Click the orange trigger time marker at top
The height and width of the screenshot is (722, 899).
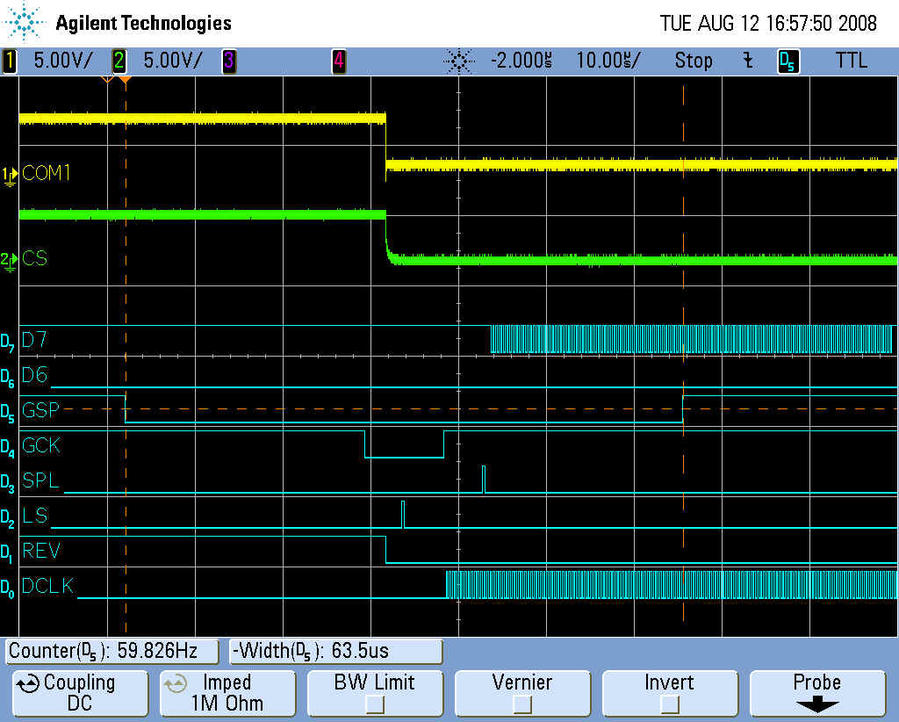click(125, 79)
